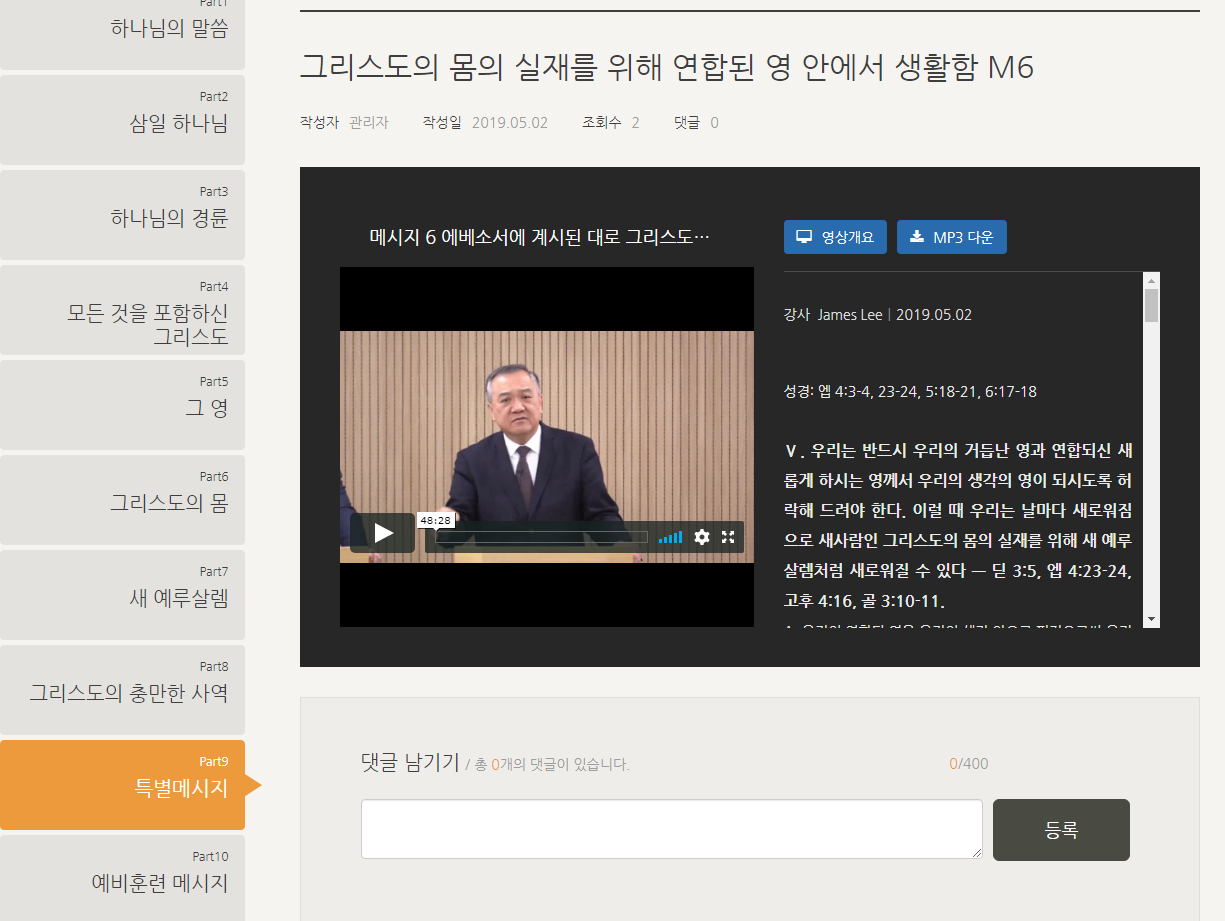
Task: Click the 0/400 character counter
Action: point(968,764)
